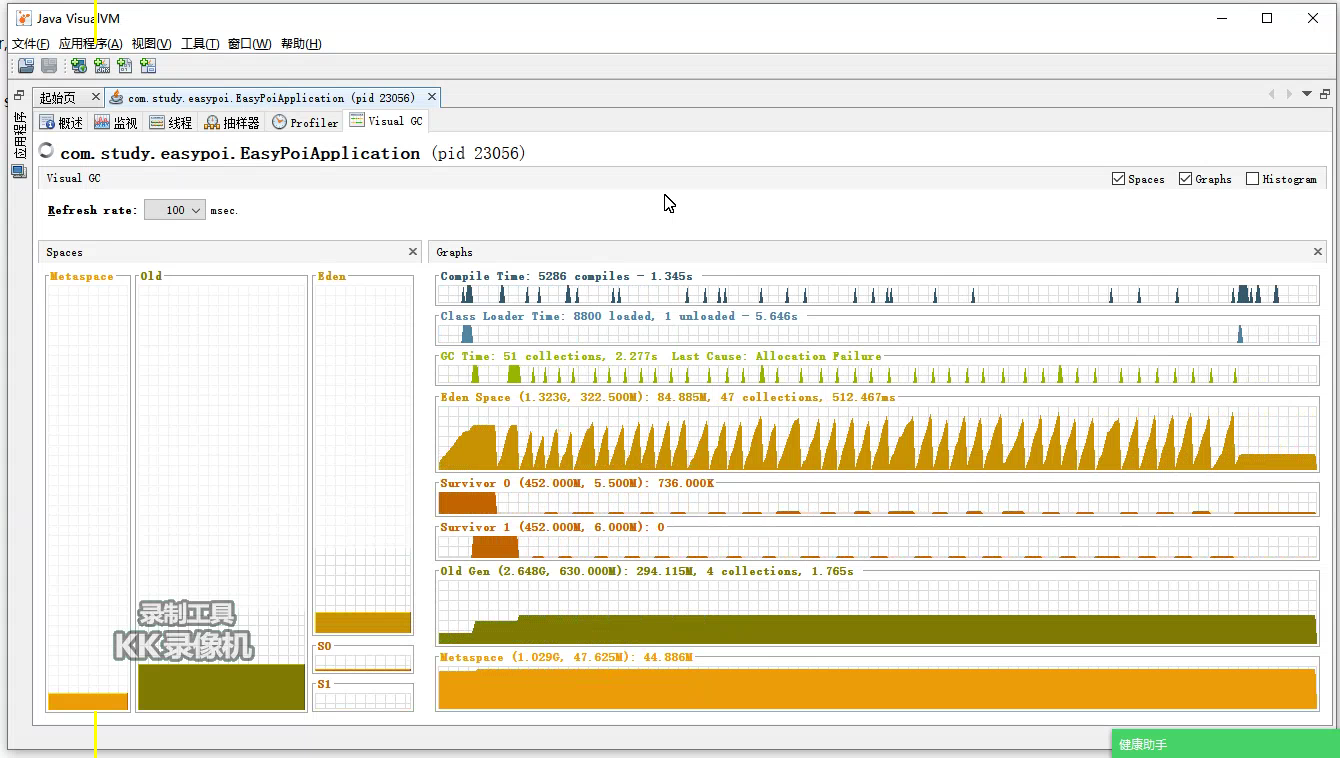Click the GC Time graph

point(877,373)
